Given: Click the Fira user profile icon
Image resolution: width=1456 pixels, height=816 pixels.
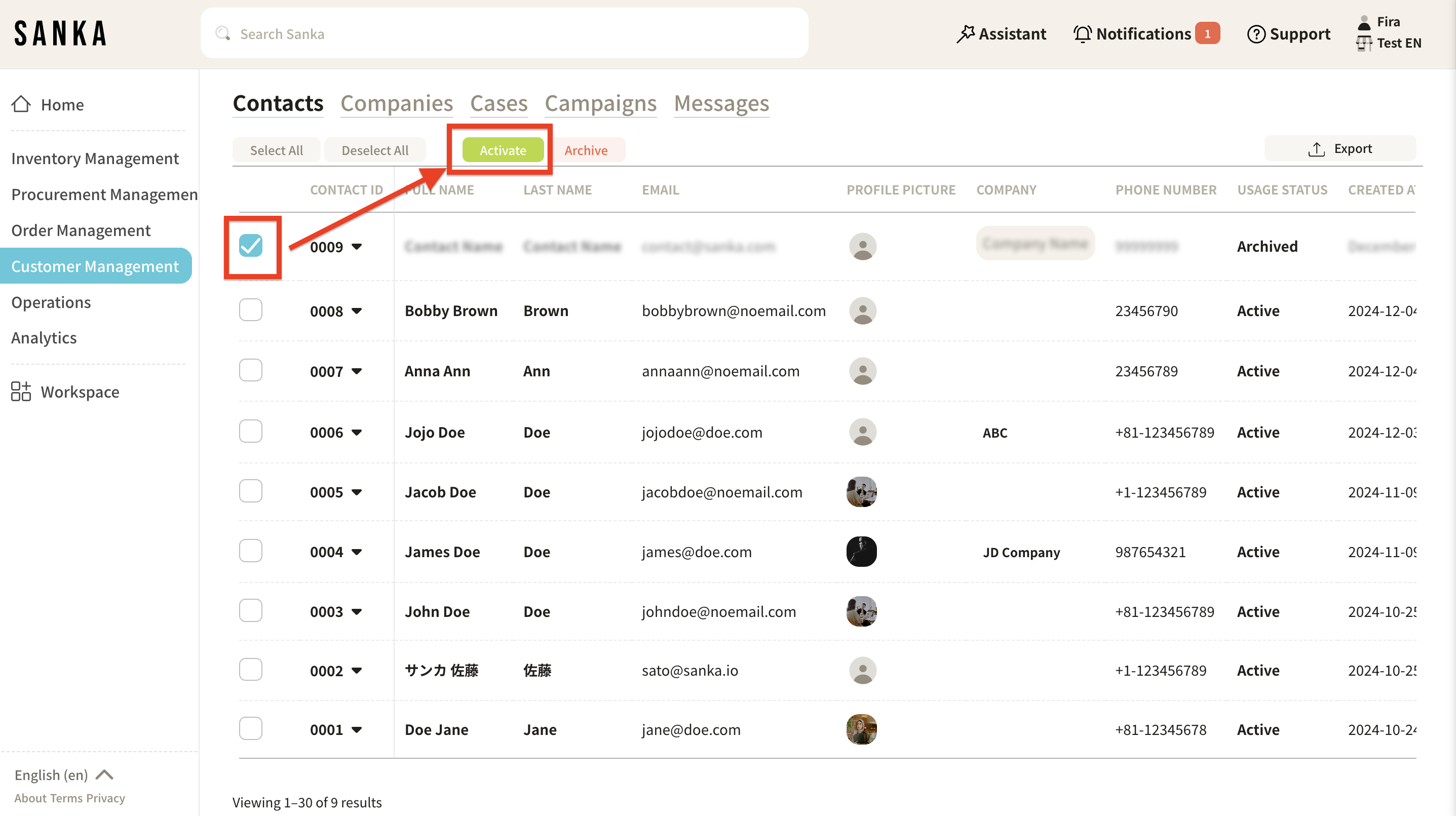Looking at the screenshot, I should [x=1364, y=23].
